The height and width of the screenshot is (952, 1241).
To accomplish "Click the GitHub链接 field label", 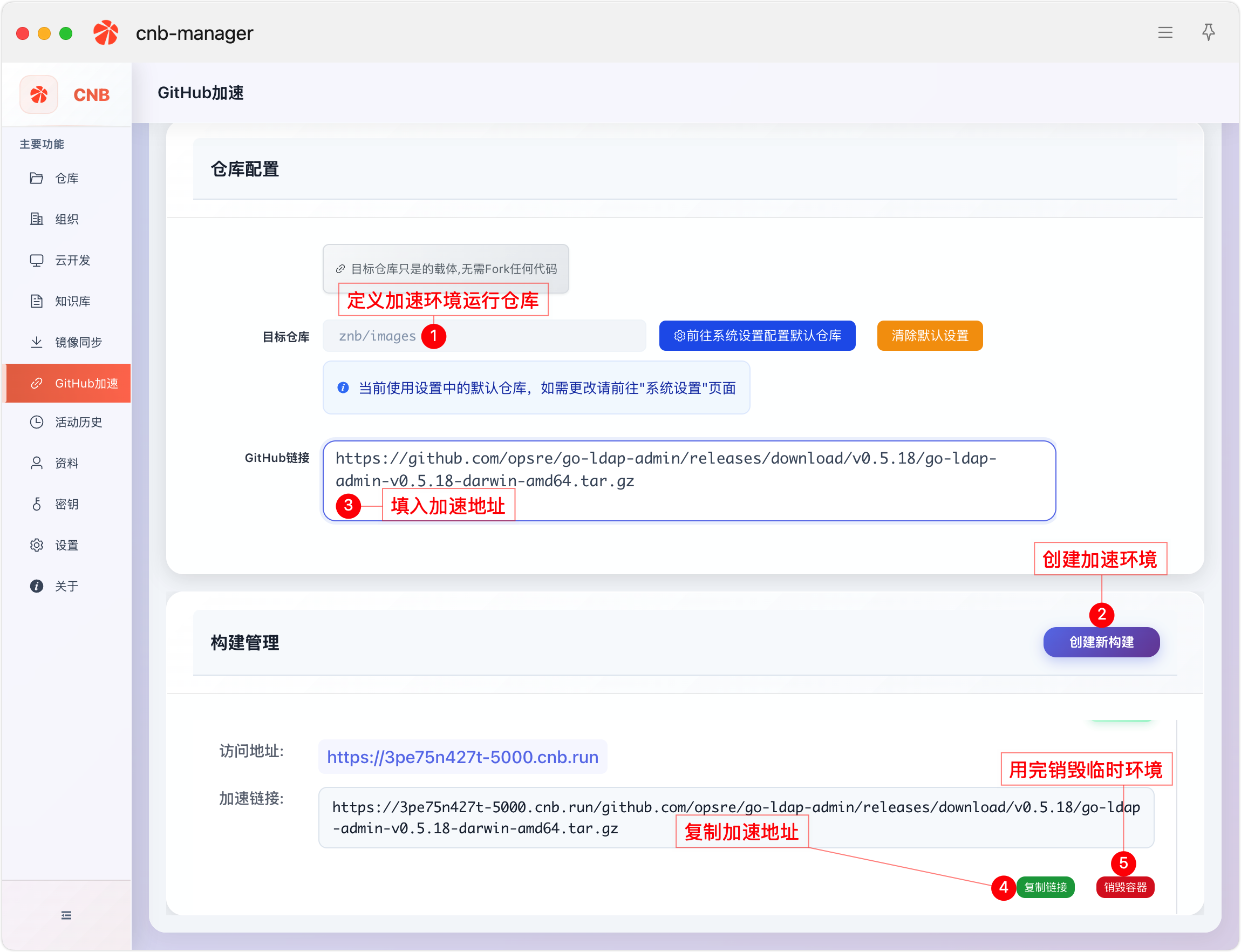I will pos(277,458).
